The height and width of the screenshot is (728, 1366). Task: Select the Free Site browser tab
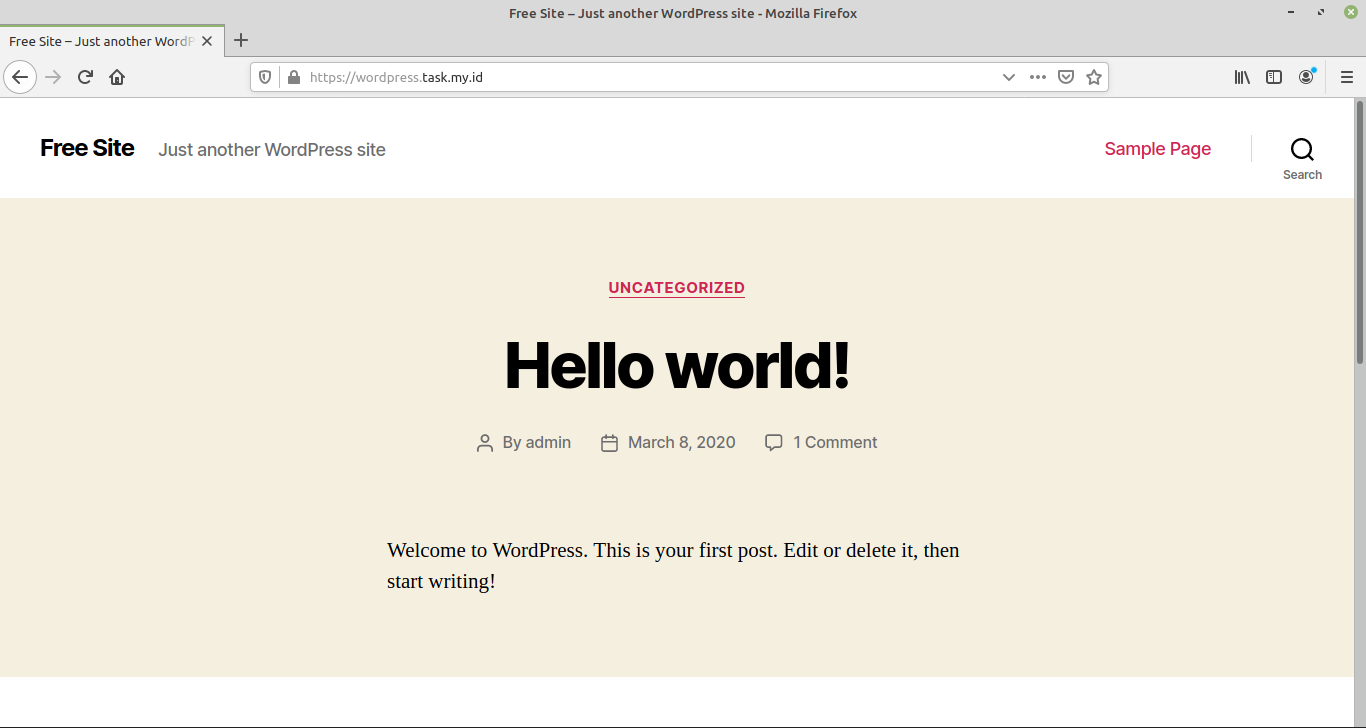[110, 41]
